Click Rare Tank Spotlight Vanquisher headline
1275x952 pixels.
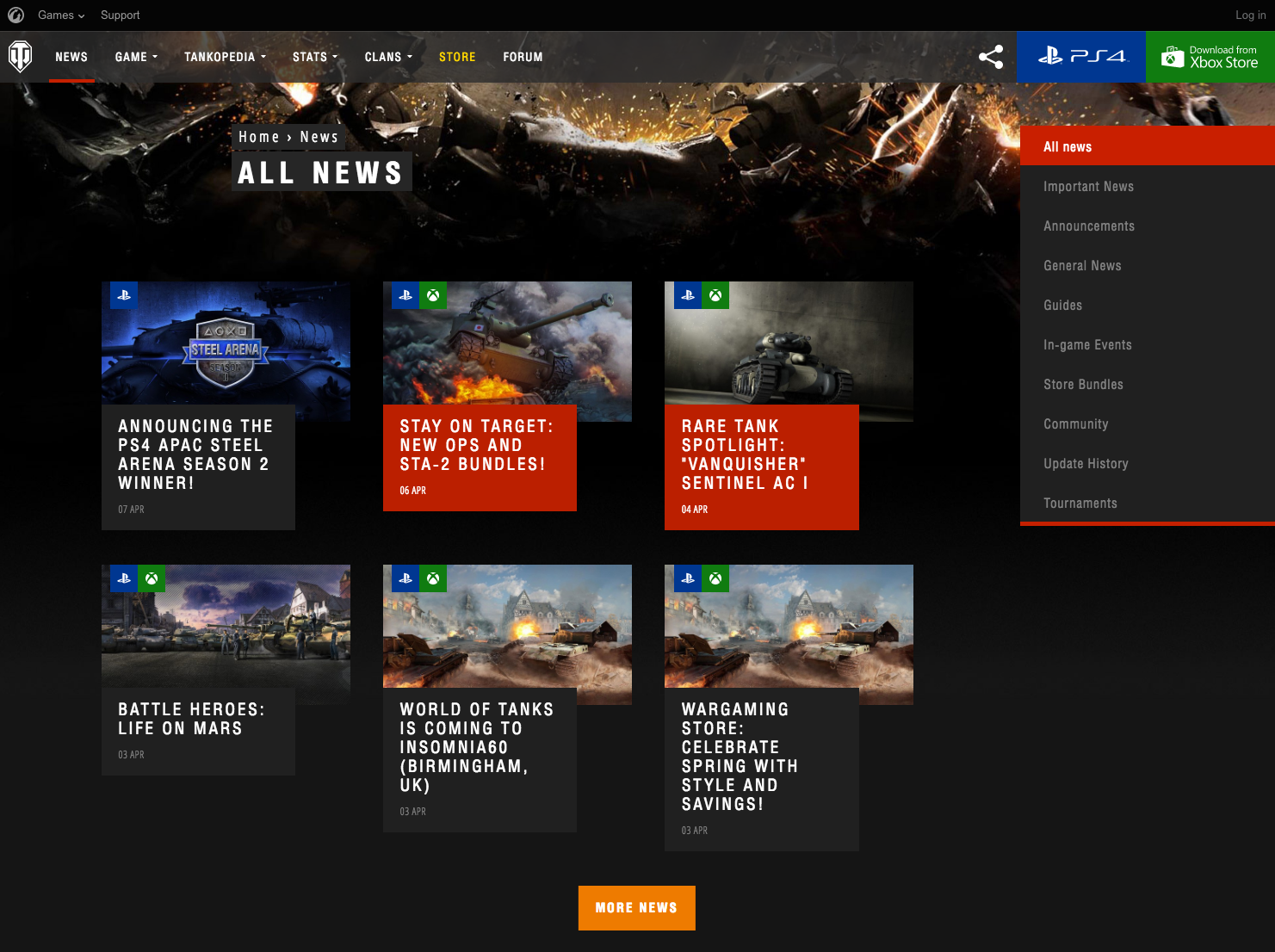(745, 454)
